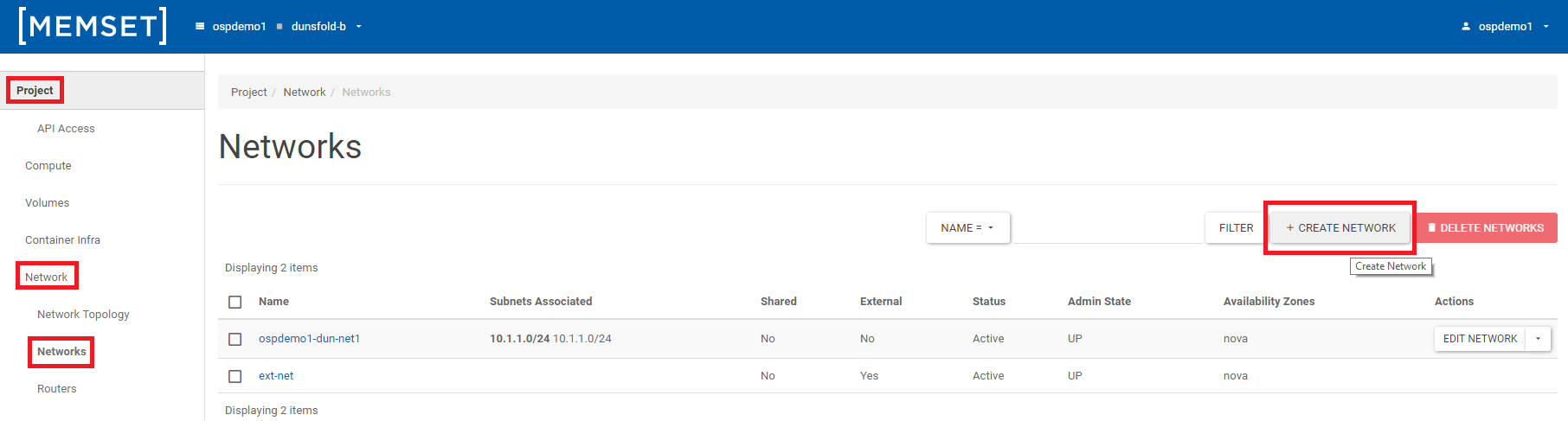Open the NAME = filter dropdown
Viewport: 1568px width, 421px height.
[x=967, y=228]
